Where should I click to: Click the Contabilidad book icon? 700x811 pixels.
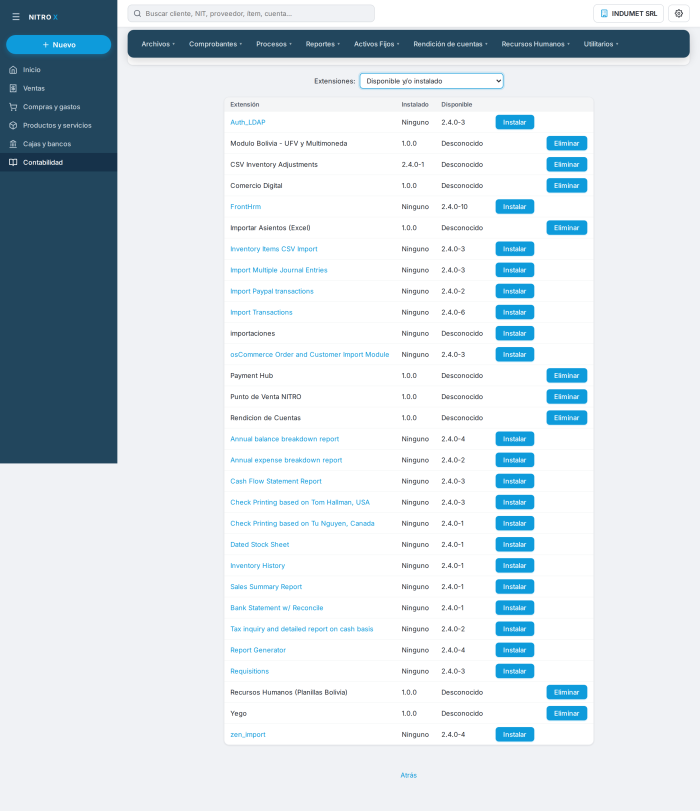(x=13, y=162)
